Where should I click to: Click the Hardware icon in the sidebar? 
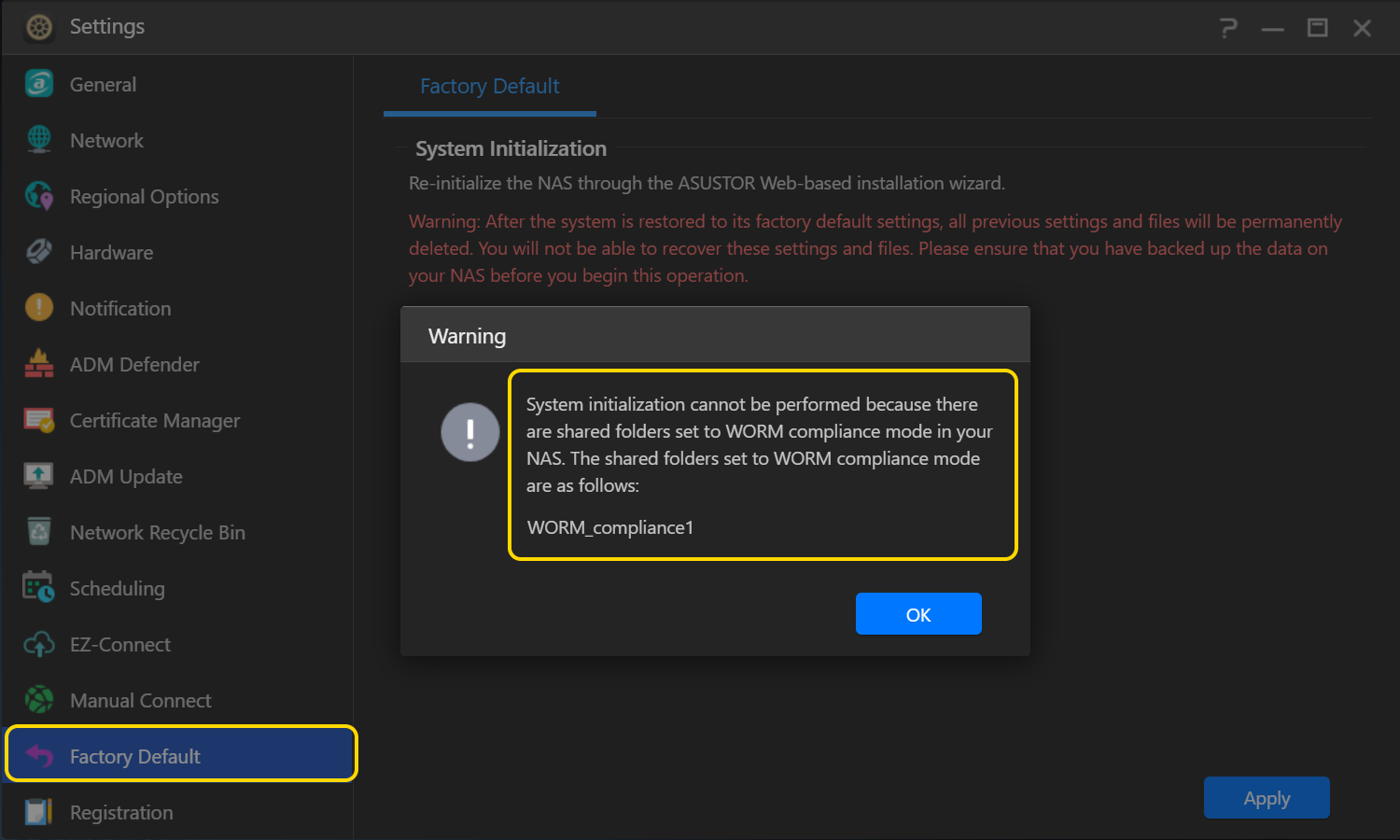[38, 252]
